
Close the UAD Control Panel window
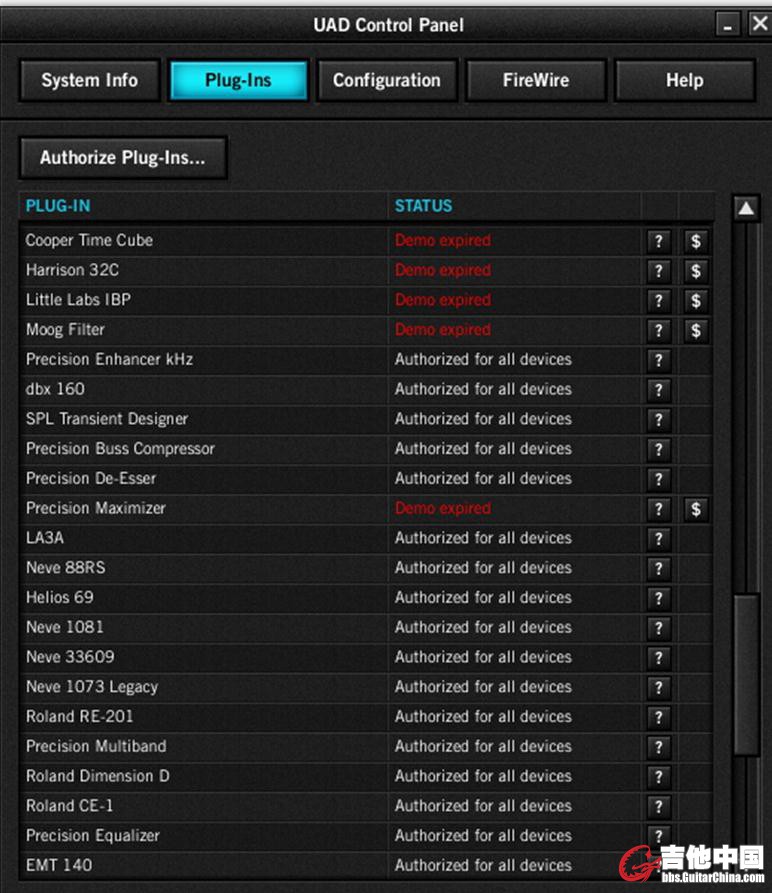pos(759,24)
